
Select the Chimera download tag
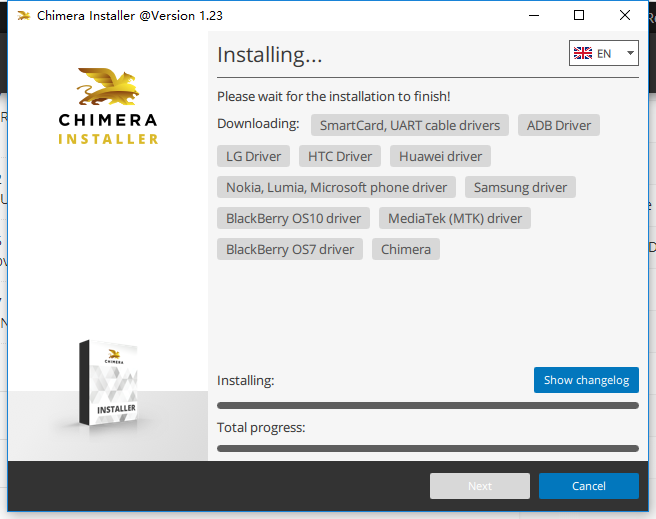(405, 249)
